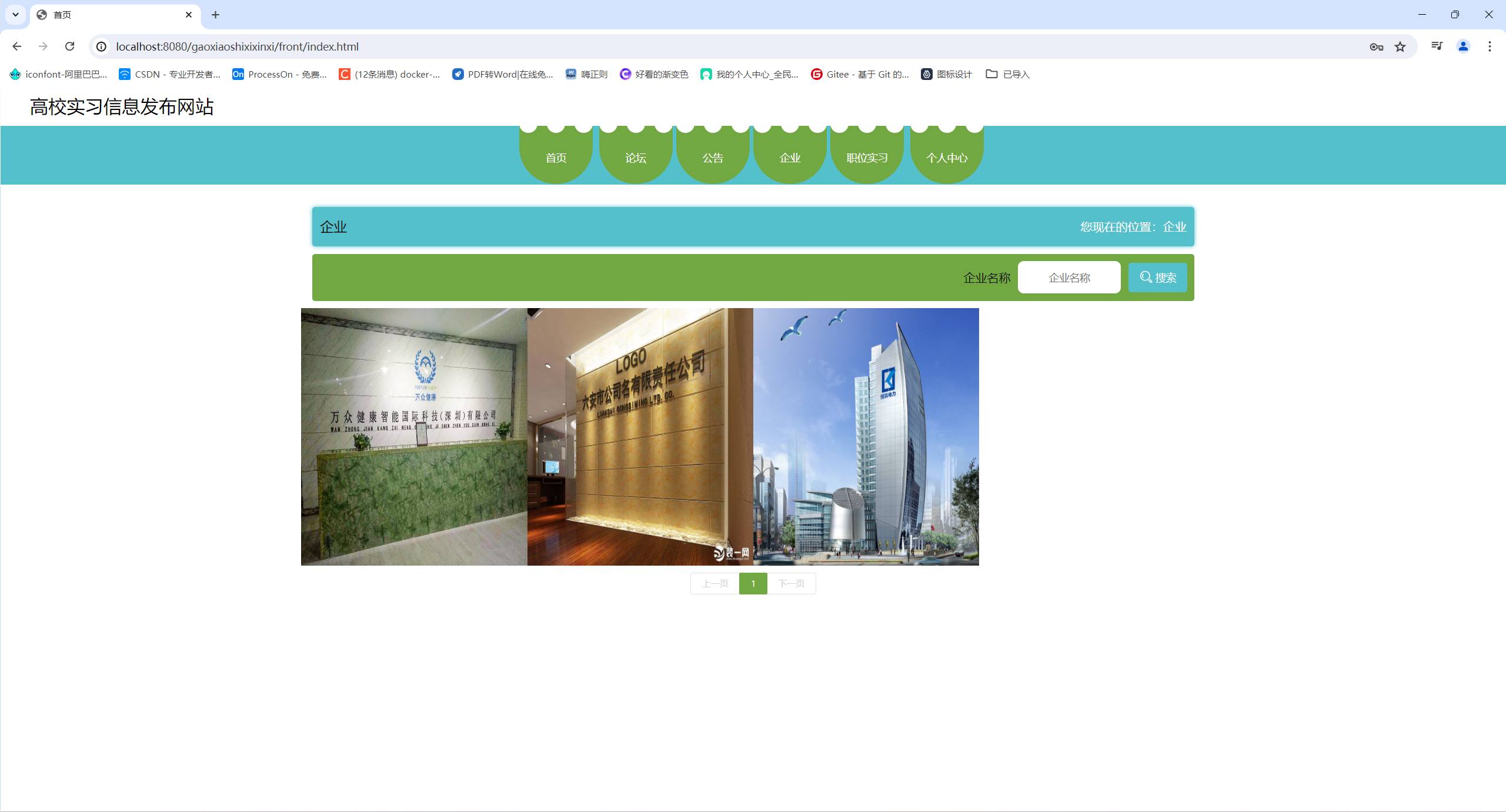Open the Chrome three-dot menu
Screen dimensions: 1506x812
pos(1490,46)
